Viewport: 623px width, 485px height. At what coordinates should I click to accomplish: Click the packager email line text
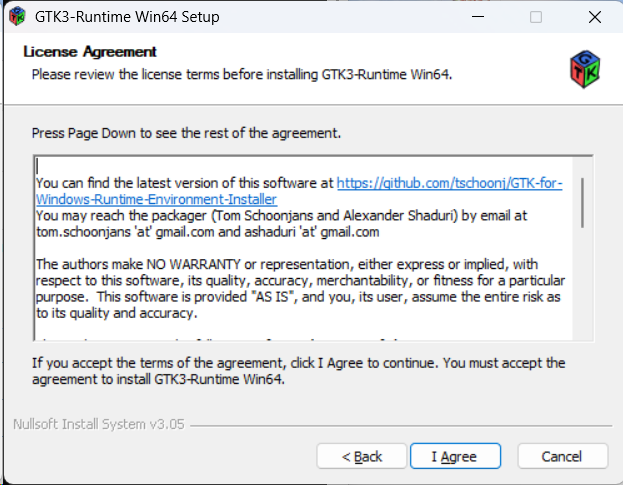click(x=281, y=224)
